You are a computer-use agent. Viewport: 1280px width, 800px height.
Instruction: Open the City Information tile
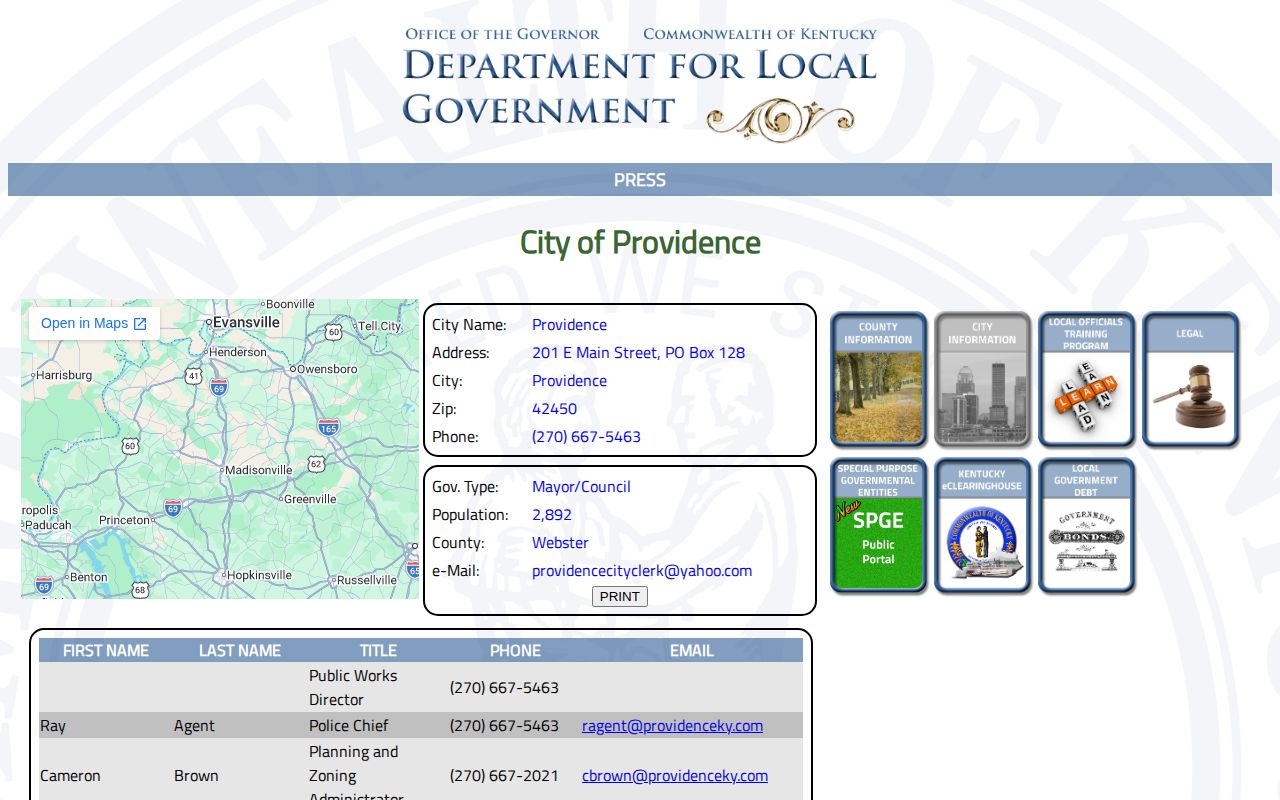pyautogui.click(x=982, y=379)
